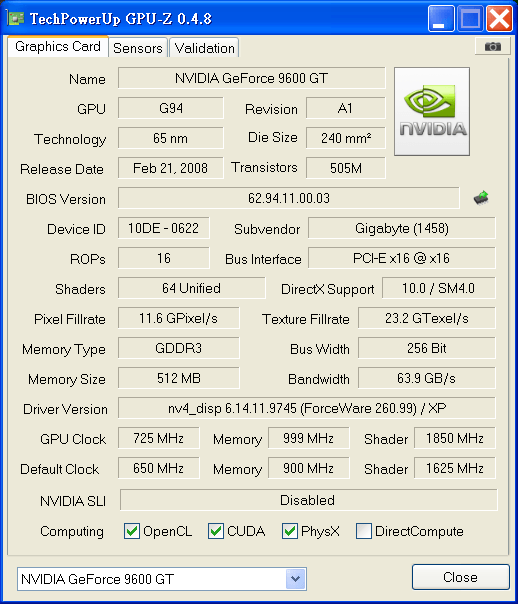Toggle the DirectCompute checkbox
Viewport: 518px width, 604px height.
[364, 531]
